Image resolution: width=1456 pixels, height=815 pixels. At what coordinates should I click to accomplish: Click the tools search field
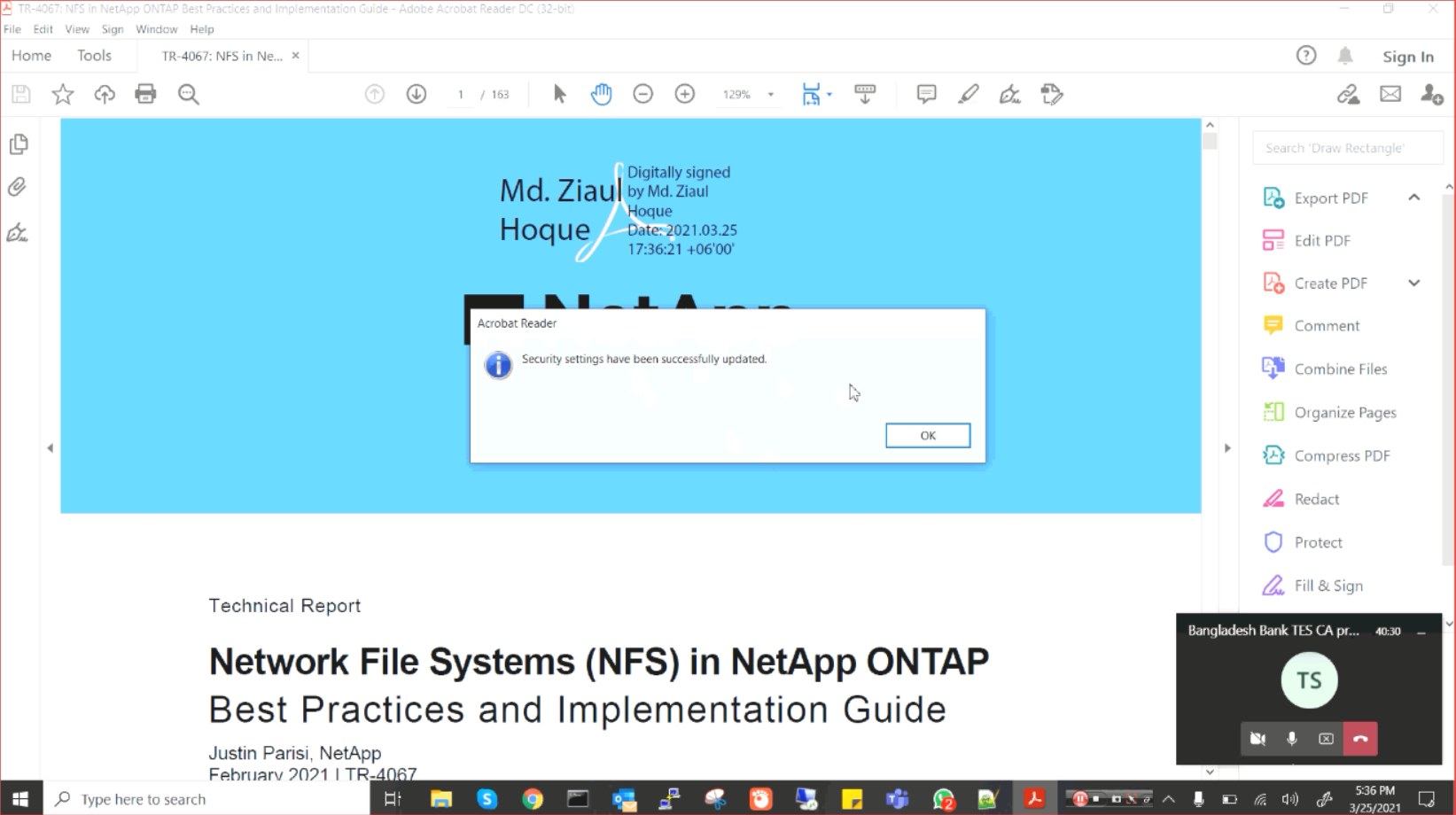click(1347, 148)
